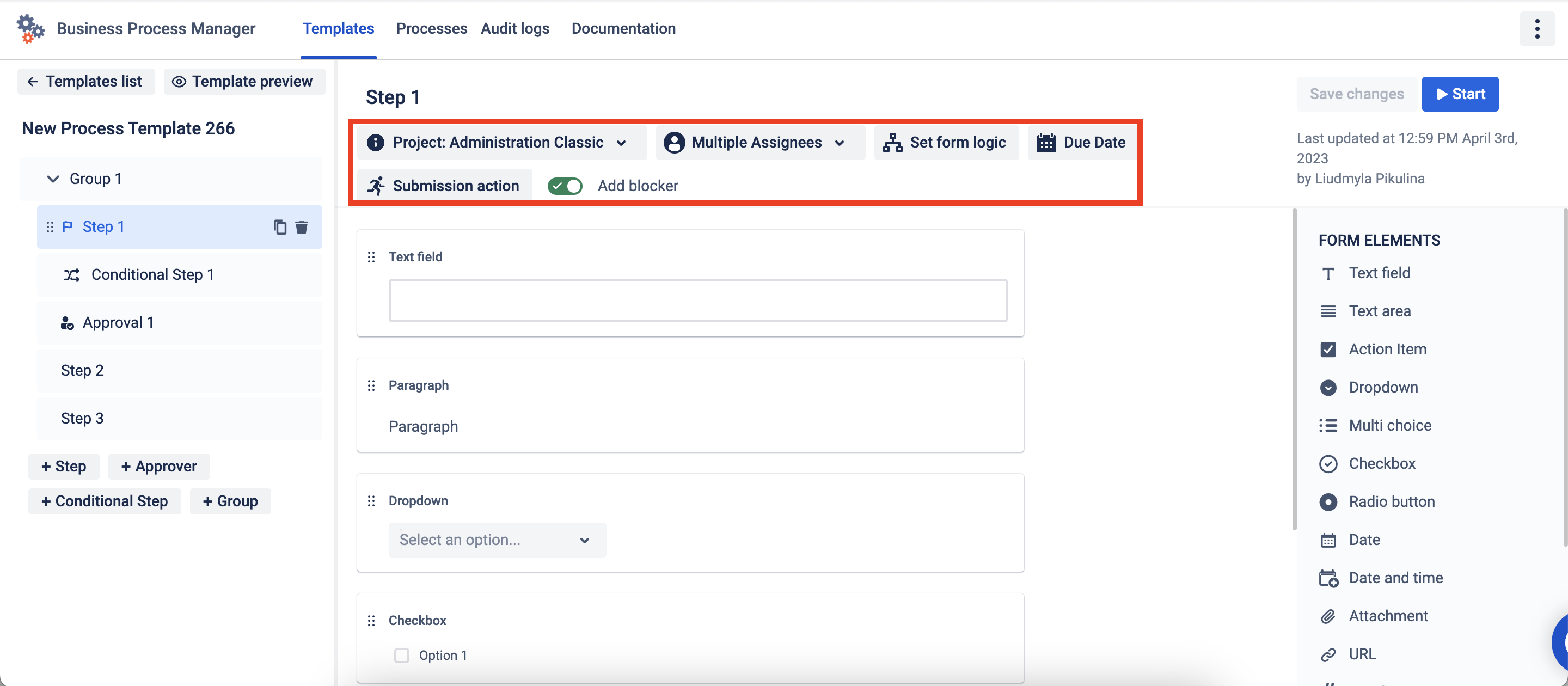Screen dimensions: 1568x686
Task: Delete Step 1 using trash icon
Action: click(x=301, y=227)
